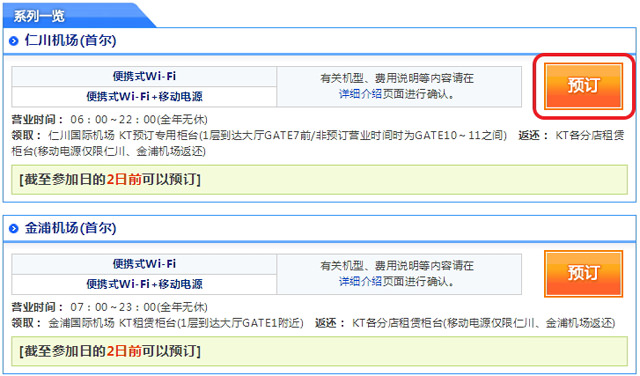
Task: Click the 预订 button for 仁川机场
Action: click(583, 86)
